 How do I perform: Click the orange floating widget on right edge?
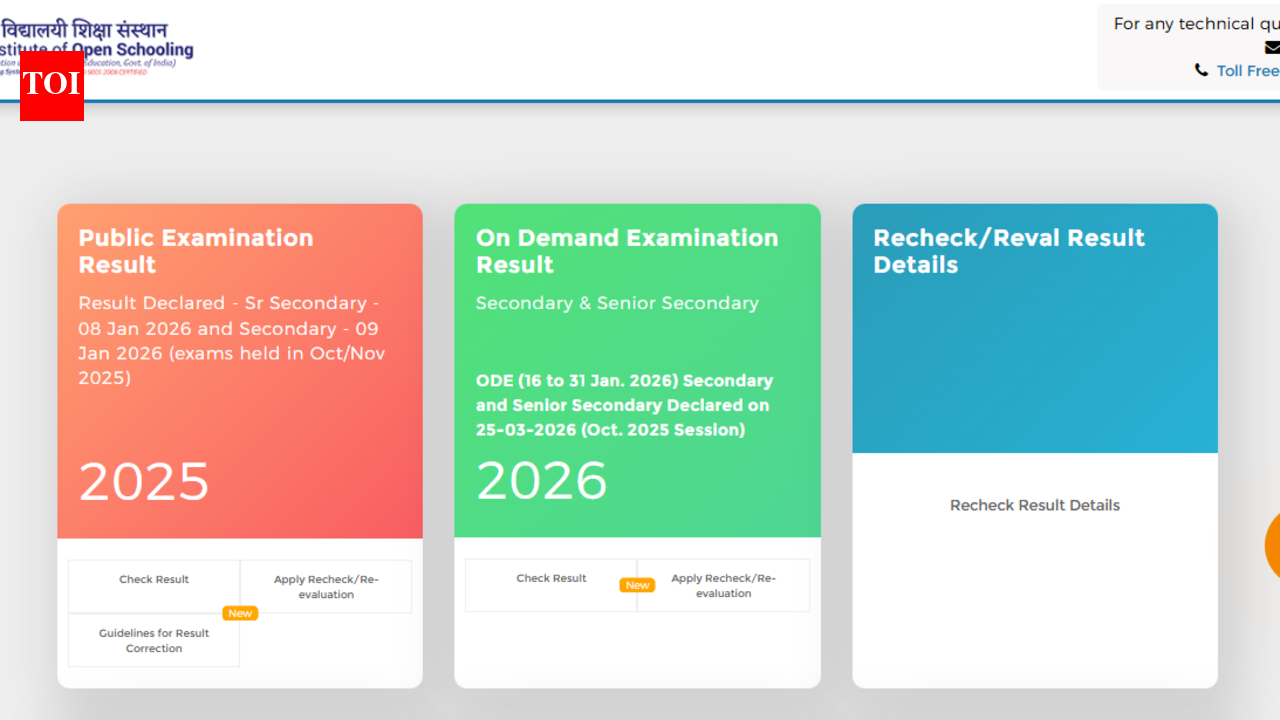point(1273,546)
